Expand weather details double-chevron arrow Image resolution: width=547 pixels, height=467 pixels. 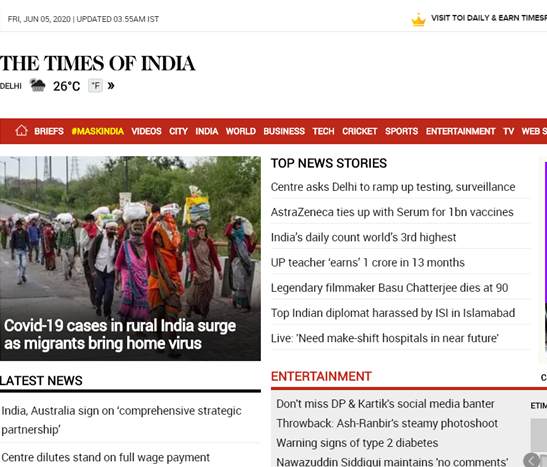click(111, 85)
